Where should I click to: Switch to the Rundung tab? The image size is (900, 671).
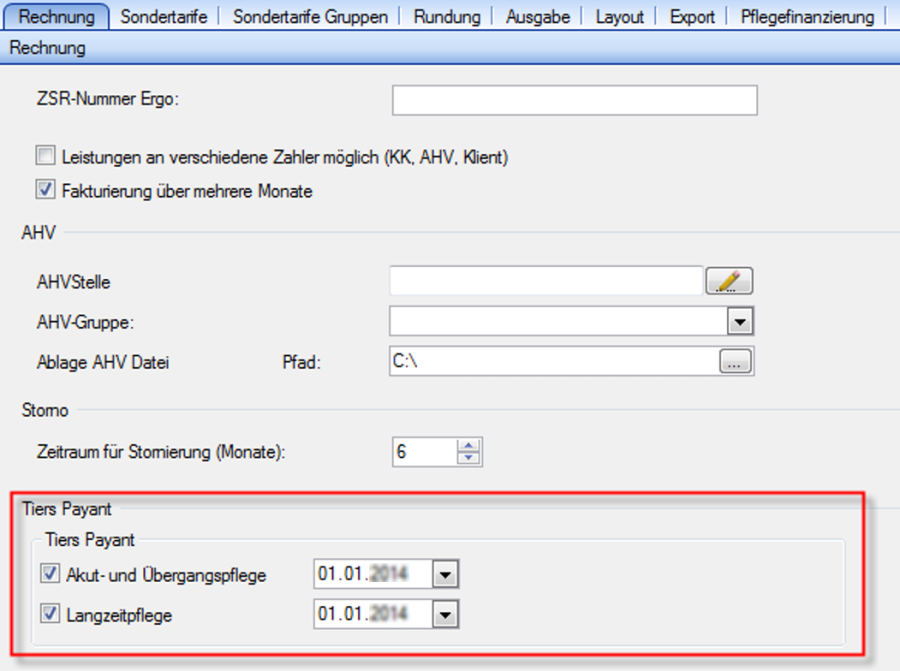point(447,17)
